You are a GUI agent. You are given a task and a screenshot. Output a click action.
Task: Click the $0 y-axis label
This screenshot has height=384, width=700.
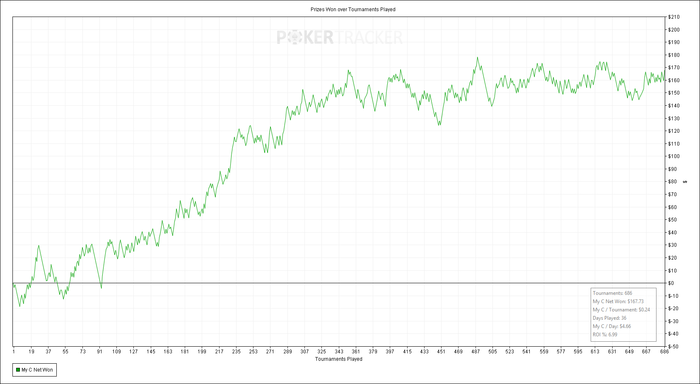click(671, 283)
